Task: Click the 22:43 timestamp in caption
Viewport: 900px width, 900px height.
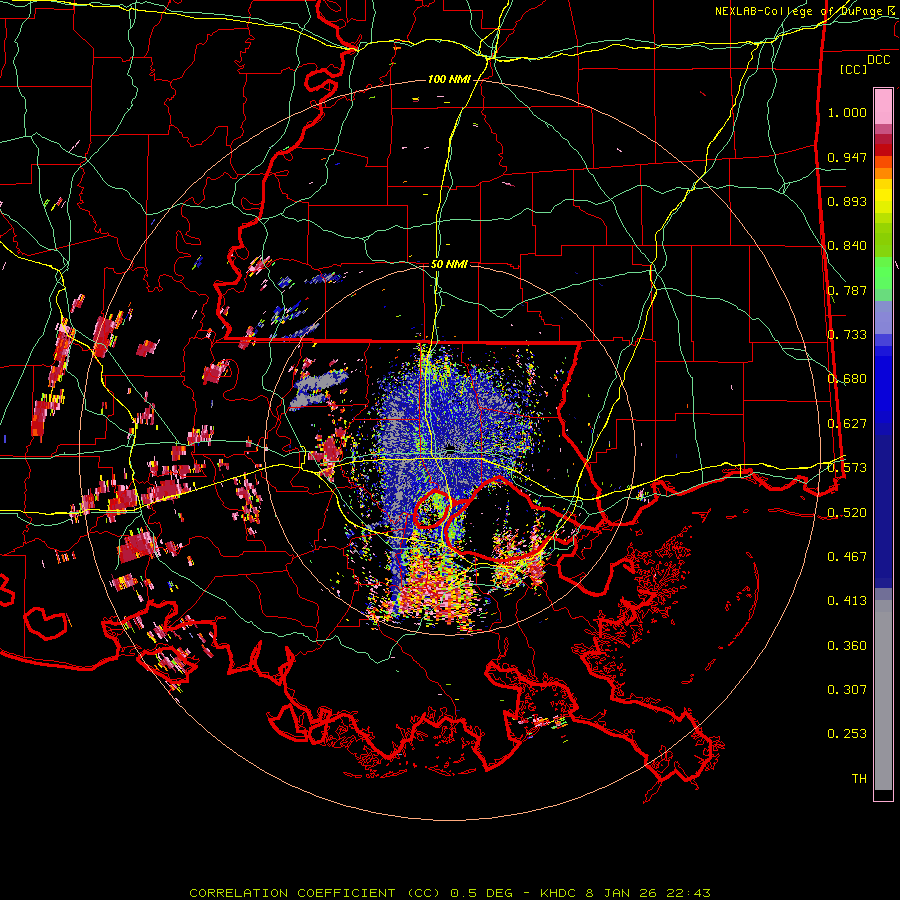Action: tap(688, 893)
